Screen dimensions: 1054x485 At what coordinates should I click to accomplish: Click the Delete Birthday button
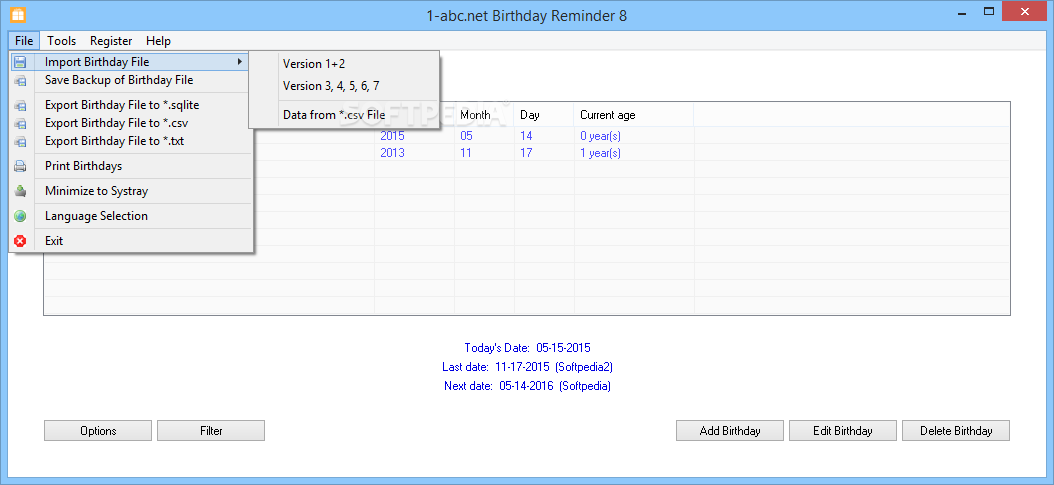[956, 431]
